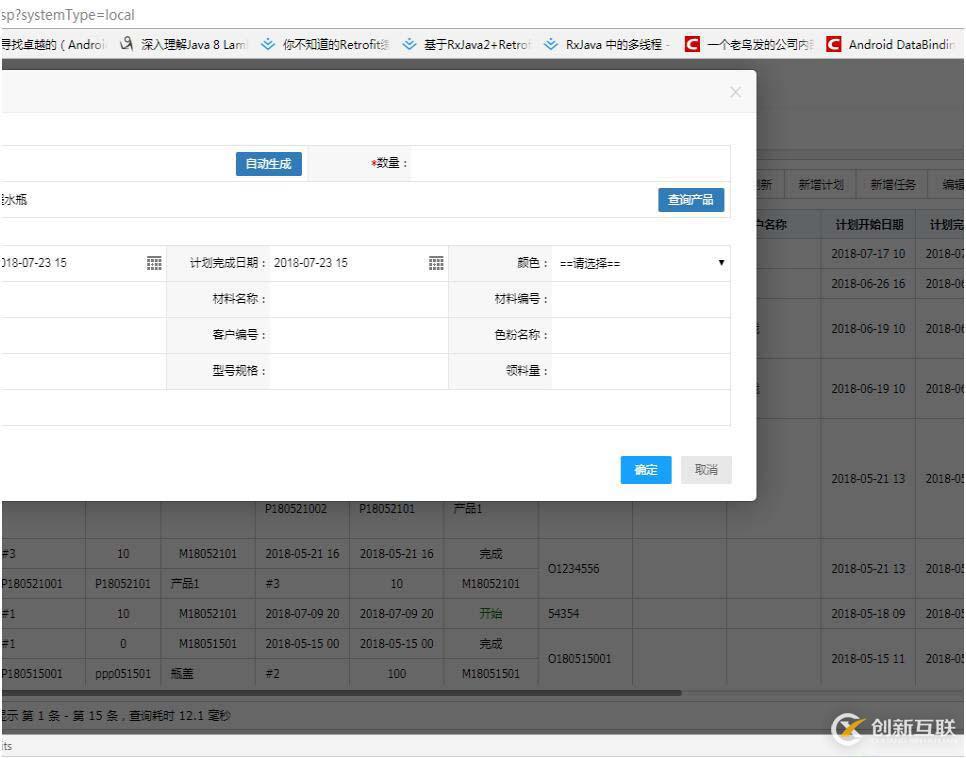Open the 深入理解Java 8 Lambda bookmark
Screen dimensions: 966x758
(183, 45)
